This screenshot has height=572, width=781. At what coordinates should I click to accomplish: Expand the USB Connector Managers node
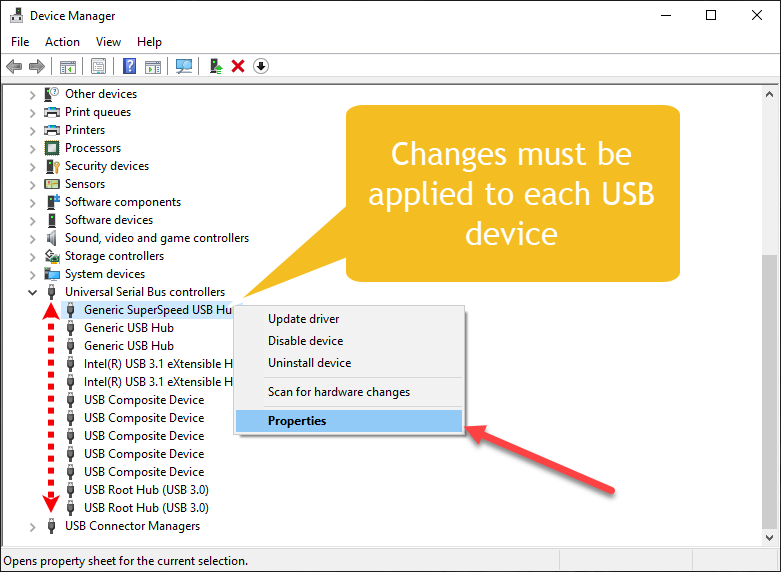pos(32,527)
